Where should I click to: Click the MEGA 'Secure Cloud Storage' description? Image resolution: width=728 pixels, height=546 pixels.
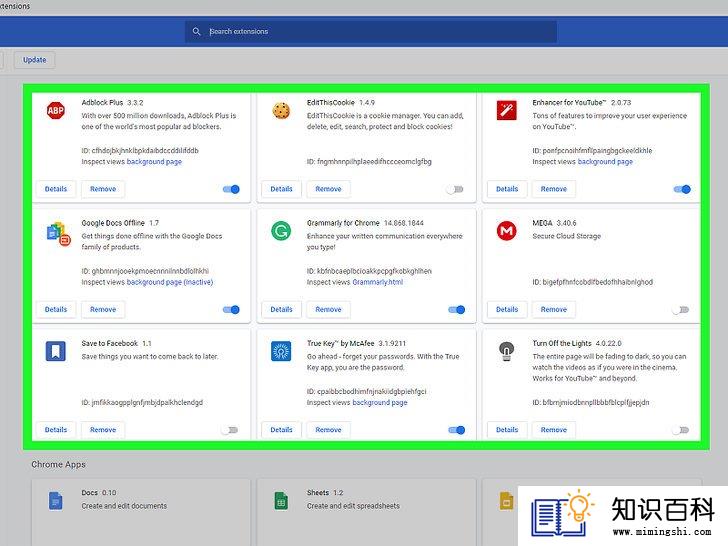coord(566,236)
